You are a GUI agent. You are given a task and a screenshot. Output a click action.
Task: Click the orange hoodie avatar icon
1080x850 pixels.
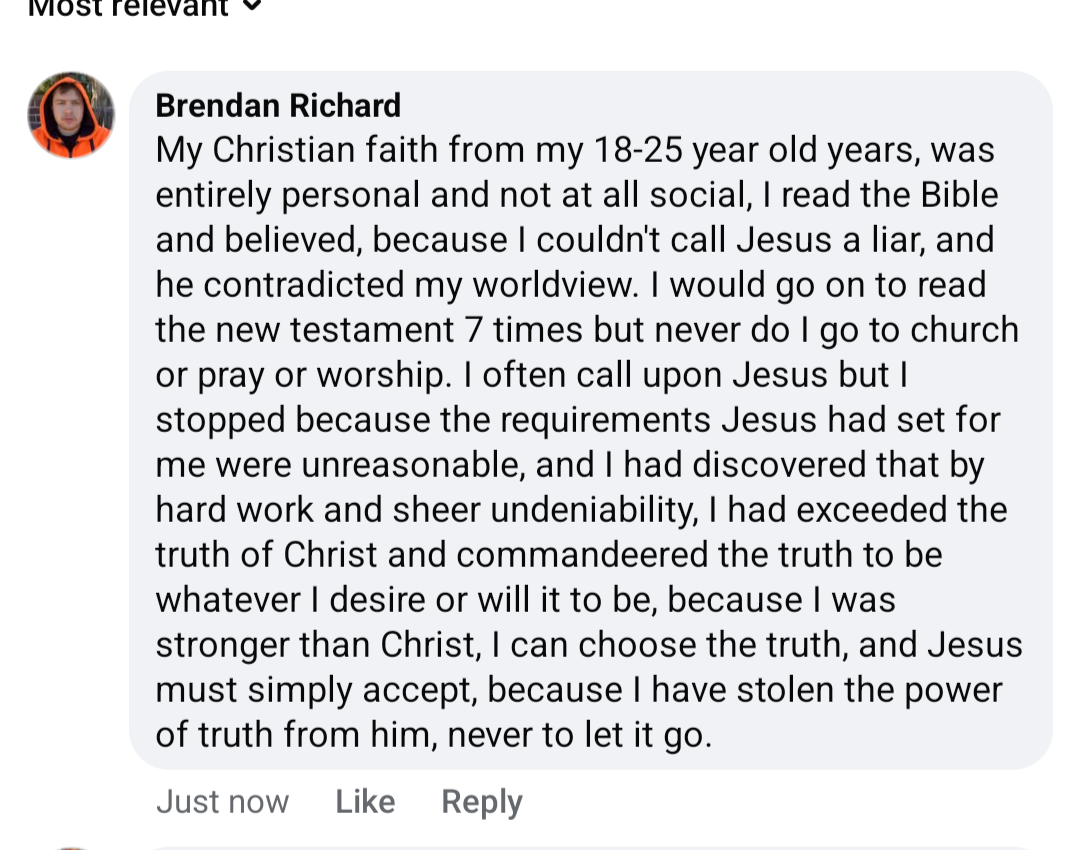tap(71, 115)
